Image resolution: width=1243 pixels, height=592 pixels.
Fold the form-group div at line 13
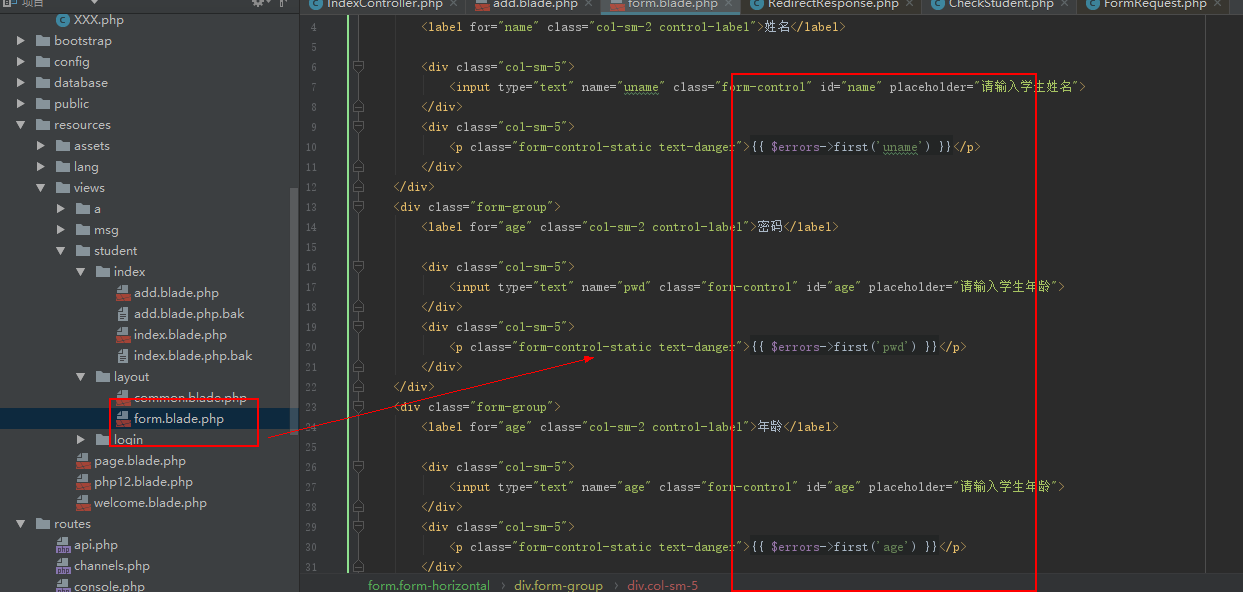(358, 207)
